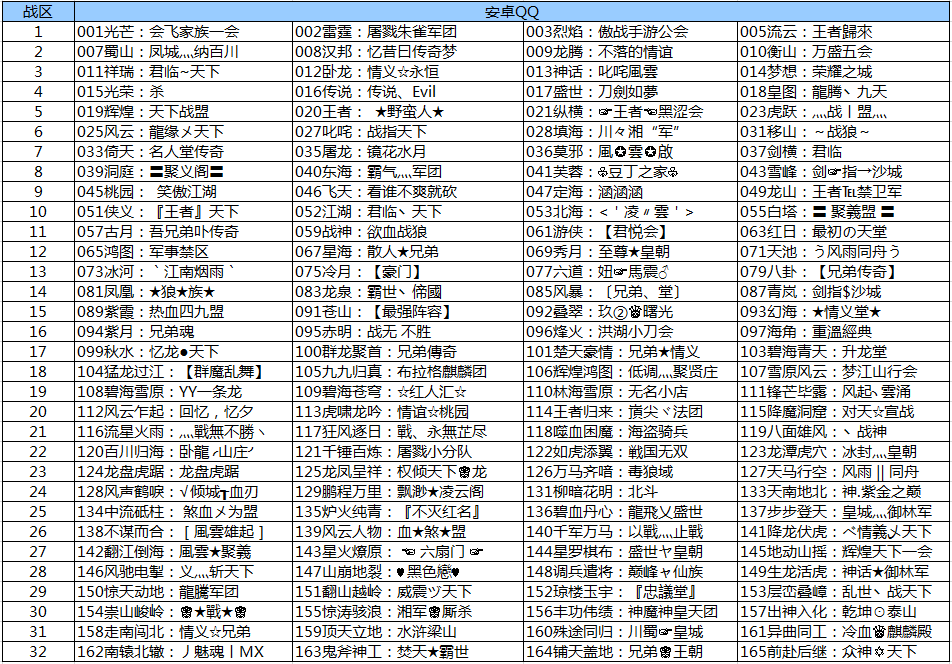Select cell 063红日：最初の天堂
The width and height of the screenshot is (952, 664).
coord(843,232)
